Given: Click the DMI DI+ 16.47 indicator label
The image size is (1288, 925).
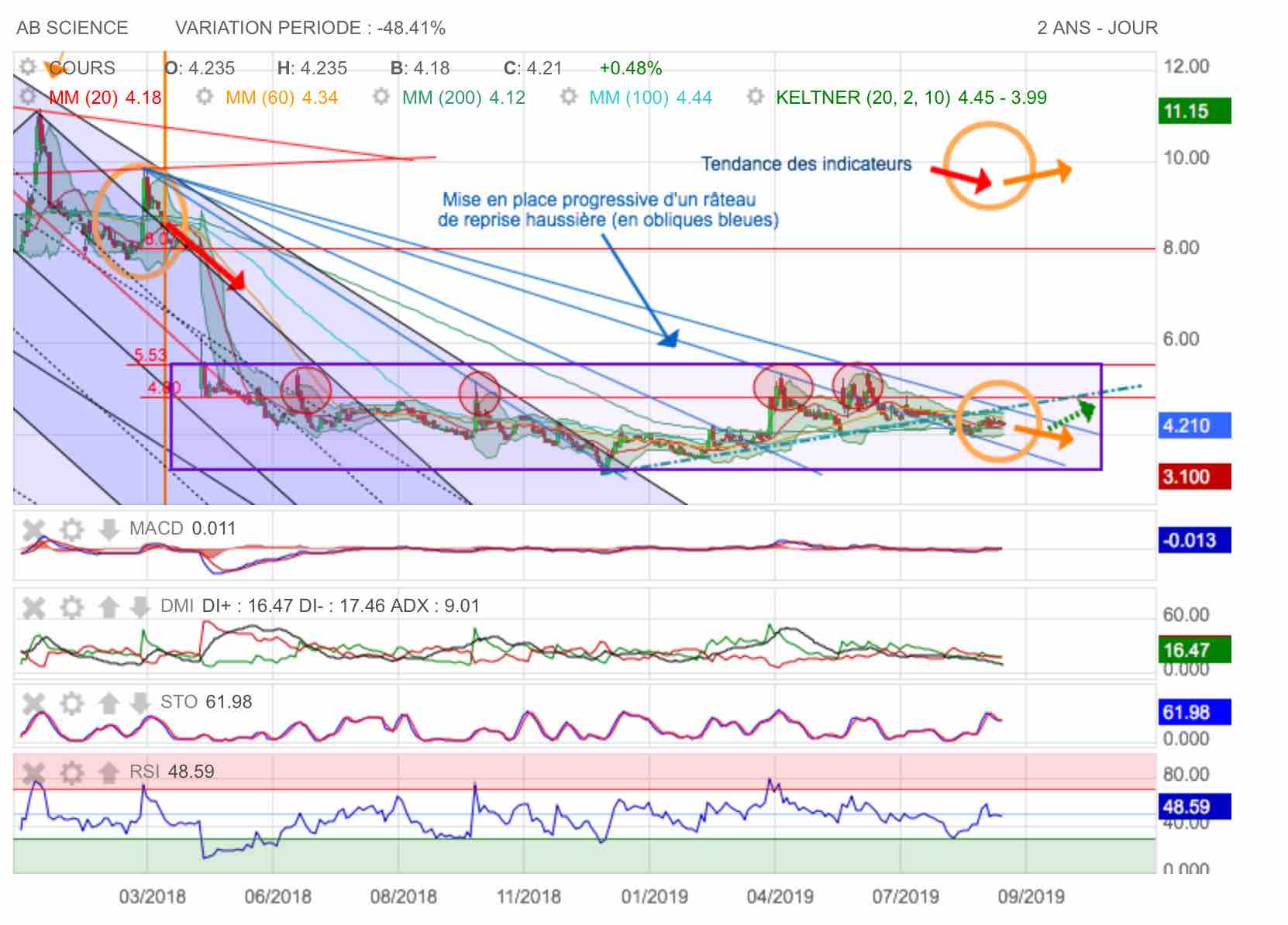Looking at the screenshot, I should [320, 606].
